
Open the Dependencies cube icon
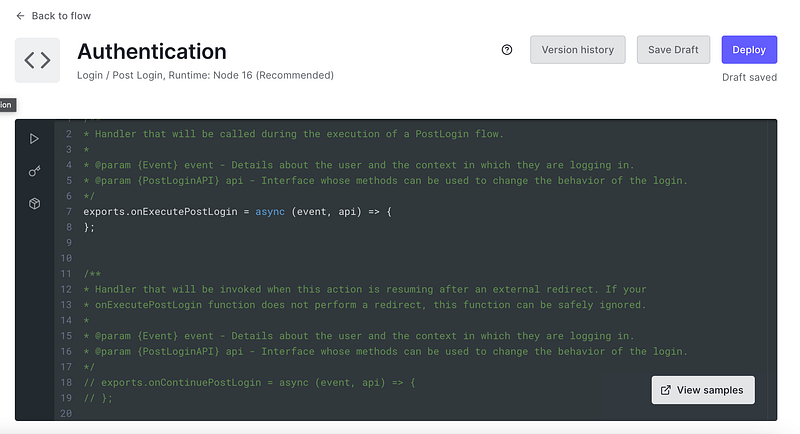(x=34, y=203)
